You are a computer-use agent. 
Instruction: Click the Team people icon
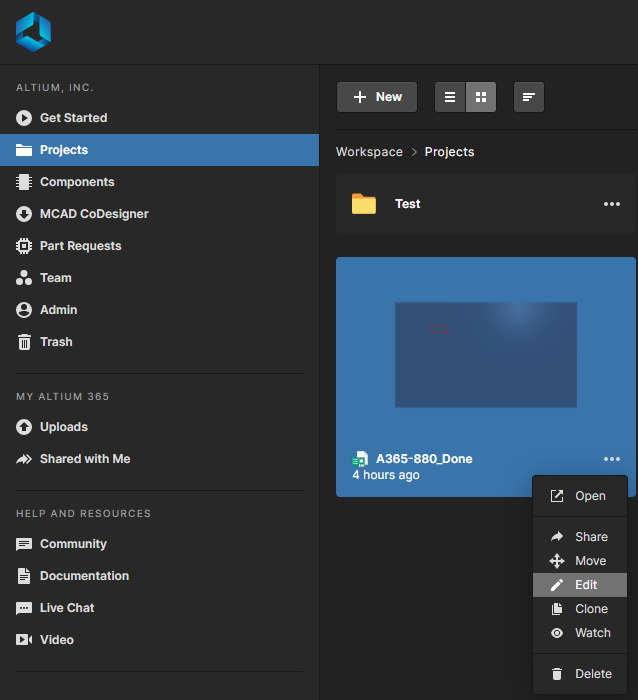(x=24, y=278)
